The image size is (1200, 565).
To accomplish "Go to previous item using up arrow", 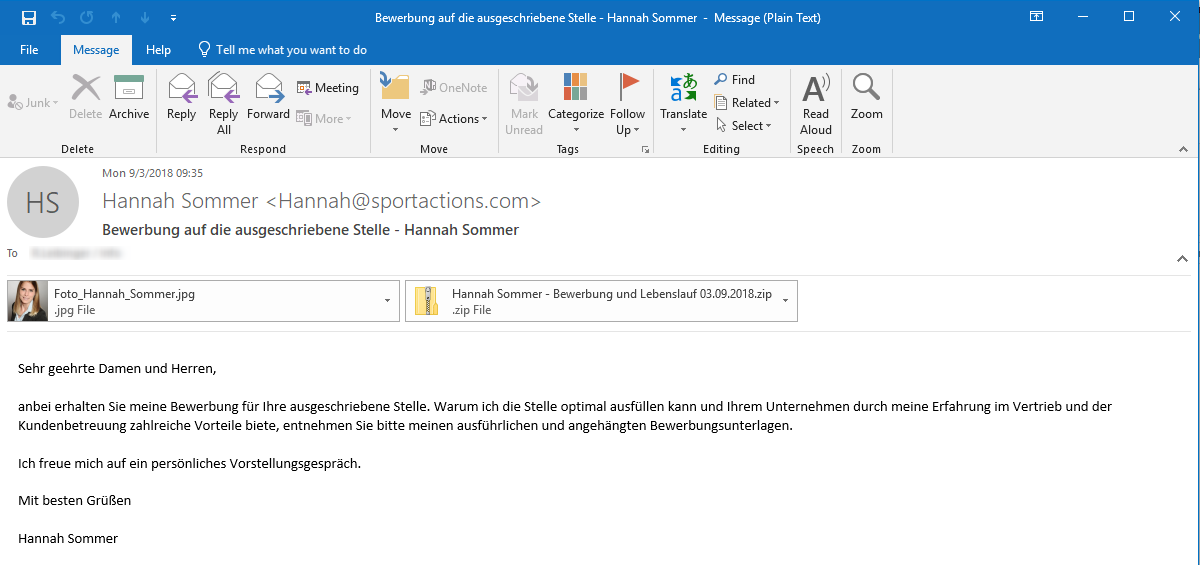I will (116, 17).
